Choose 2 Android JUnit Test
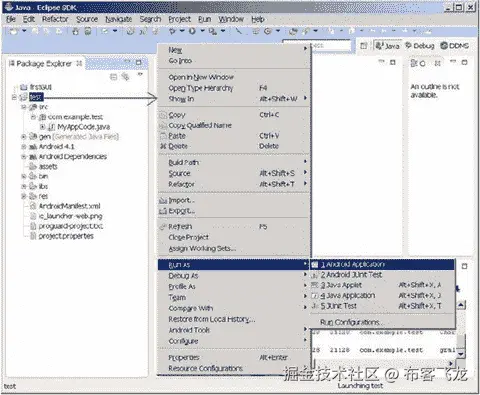Image resolution: width=480 pixels, height=395 pixels. (382, 275)
